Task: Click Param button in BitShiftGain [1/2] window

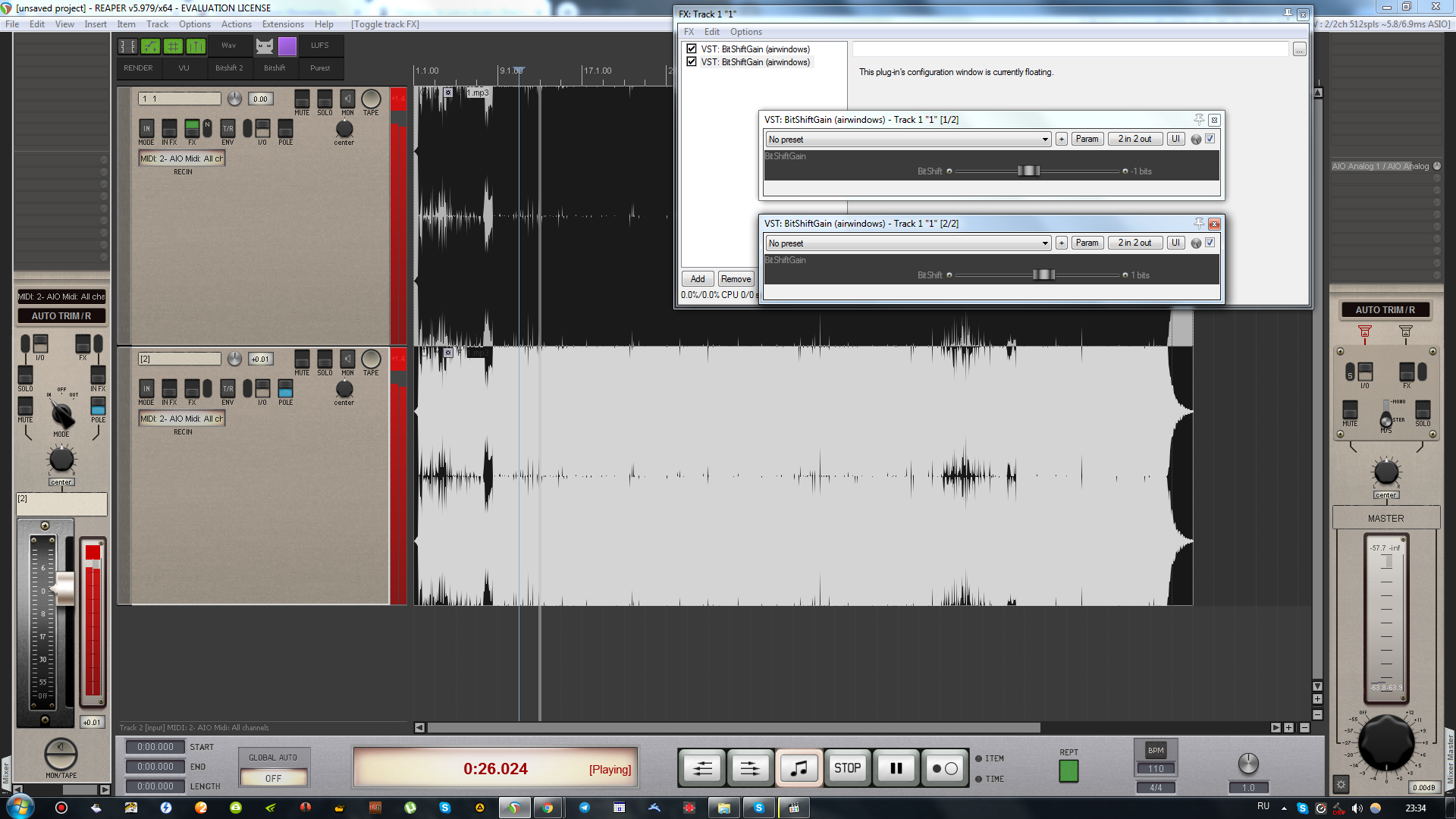Action: tap(1087, 140)
